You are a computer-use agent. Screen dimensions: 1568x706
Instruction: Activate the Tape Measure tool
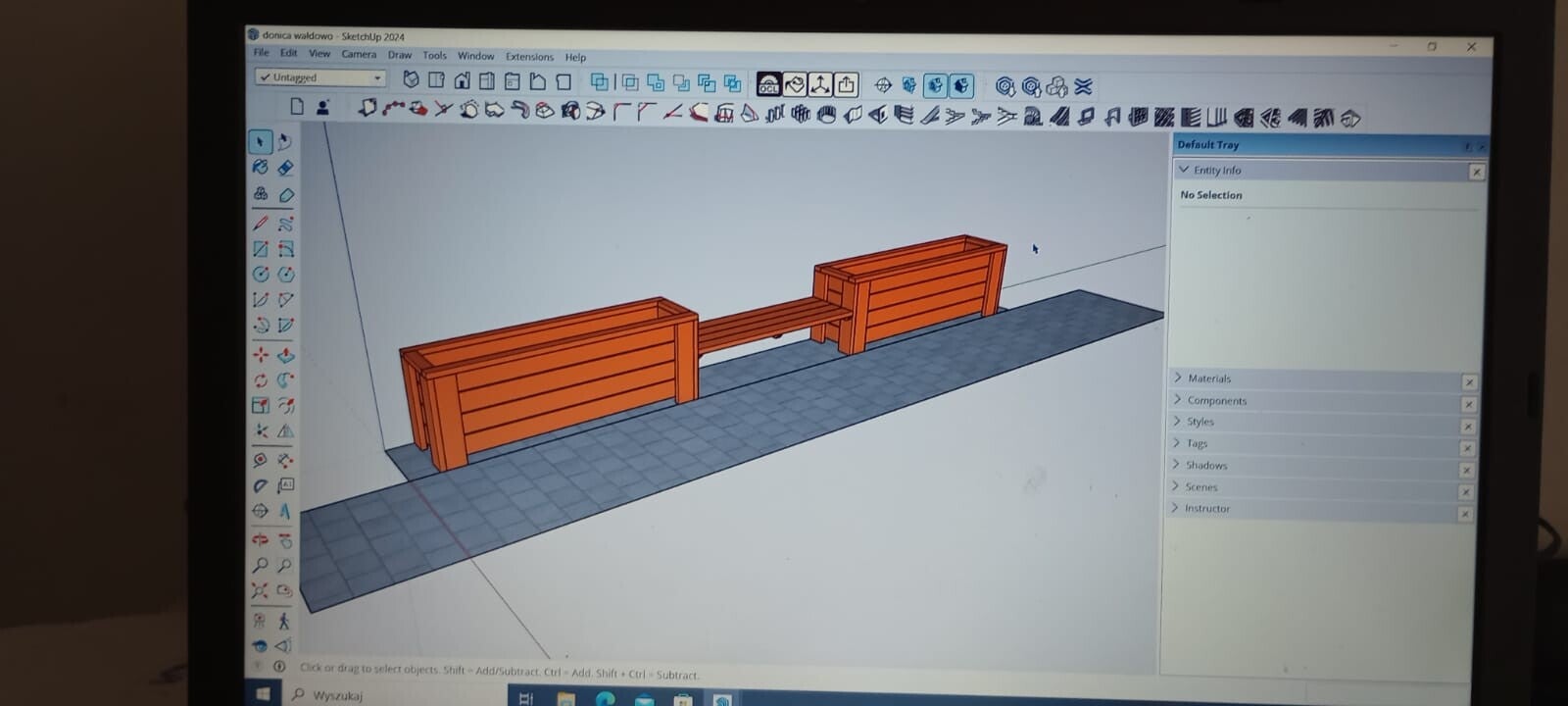point(260,459)
